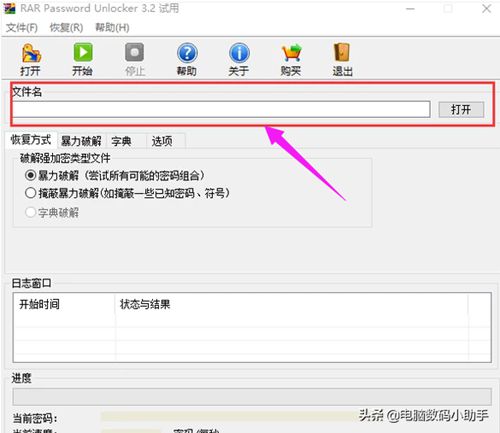Show the 关于 info icon dialog
Image resolution: width=500 pixels, height=433 pixels.
point(239,53)
